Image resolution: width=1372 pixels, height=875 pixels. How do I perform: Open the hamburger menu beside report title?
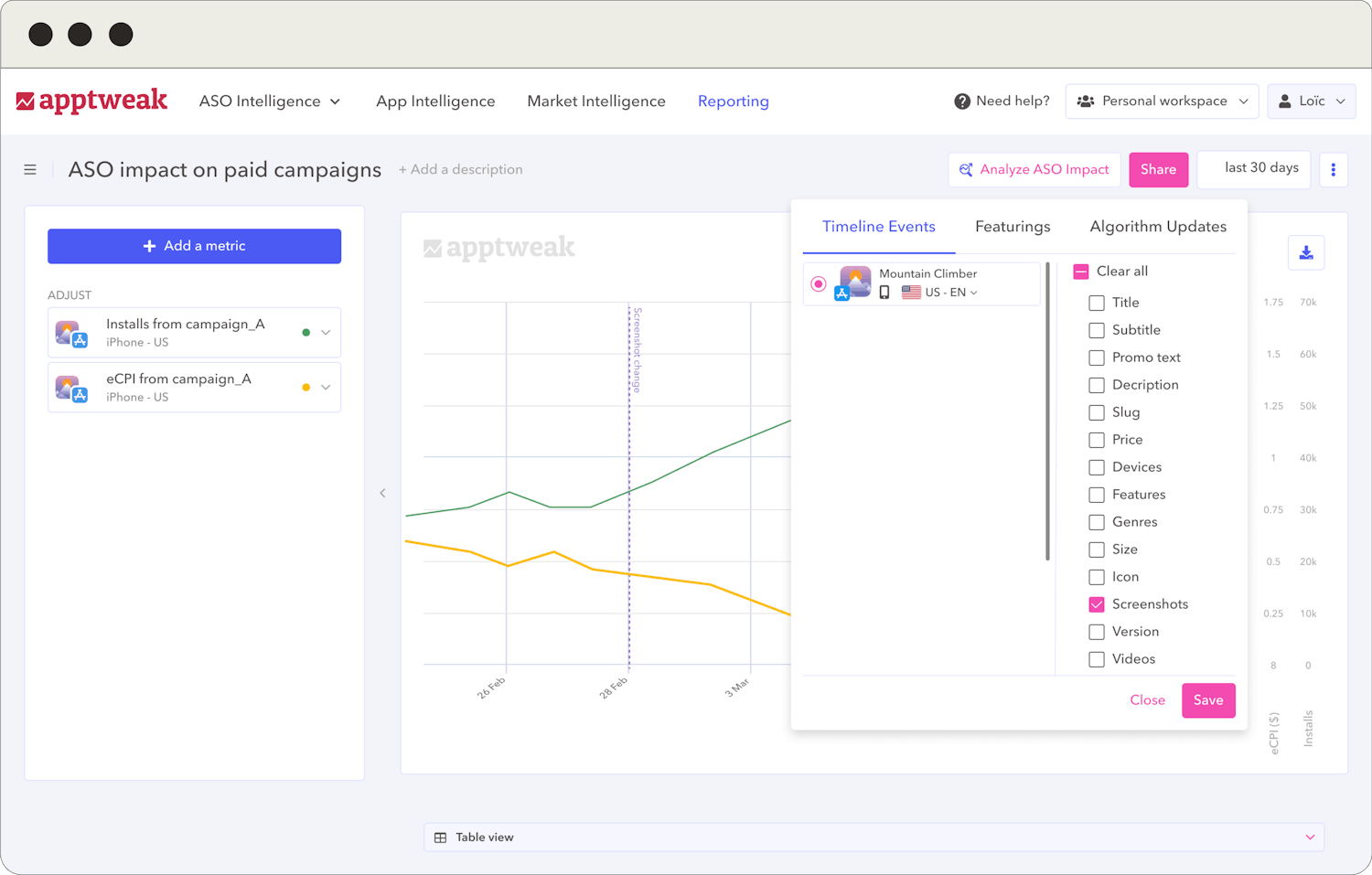pos(30,169)
